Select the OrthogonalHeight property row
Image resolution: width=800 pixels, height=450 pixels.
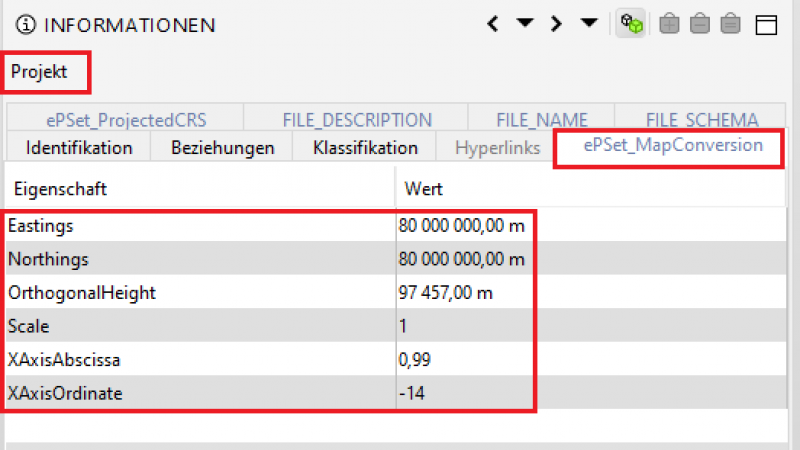click(82, 293)
